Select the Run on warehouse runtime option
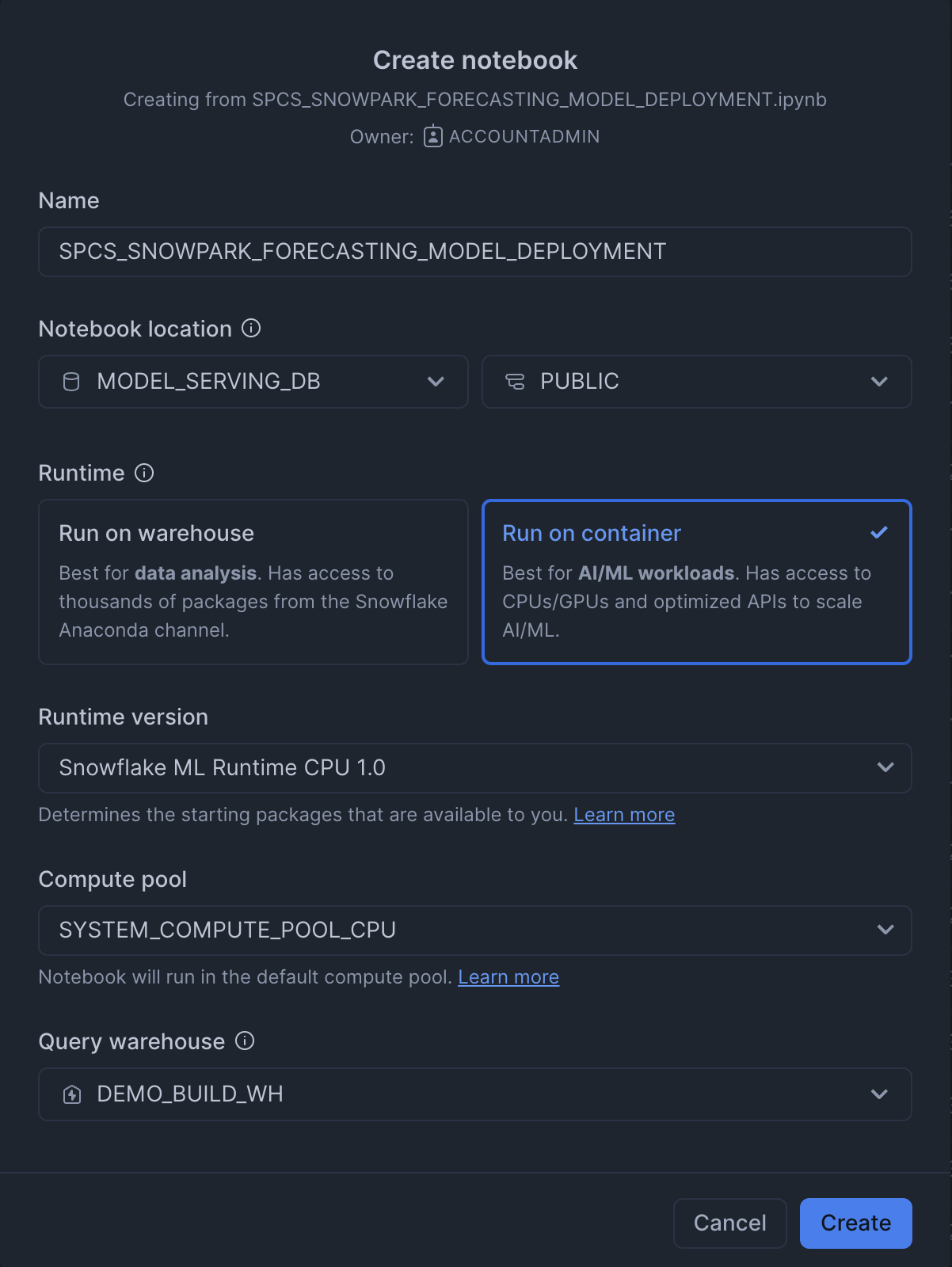This screenshot has width=952, height=1267. (253, 581)
